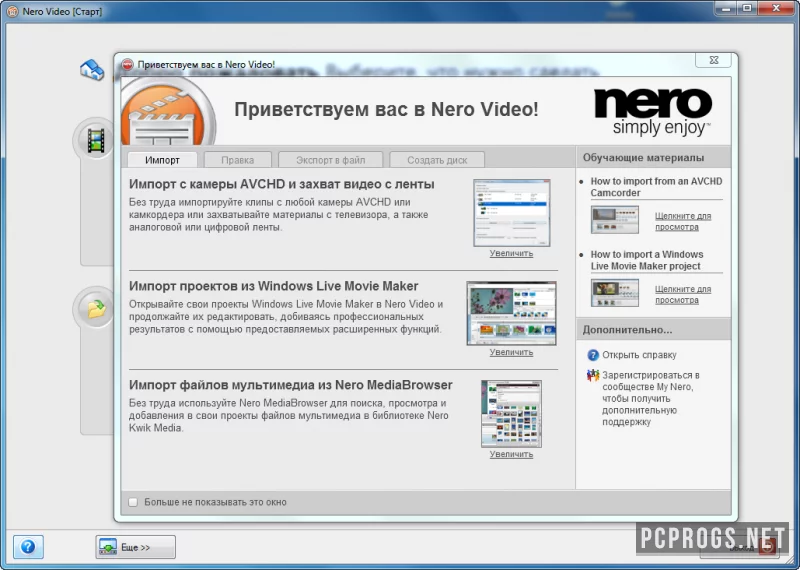Click heading 'Импорт с камеры AVCHD и захват видео с ленты'
The height and width of the screenshot is (570, 800).
coord(282,184)
